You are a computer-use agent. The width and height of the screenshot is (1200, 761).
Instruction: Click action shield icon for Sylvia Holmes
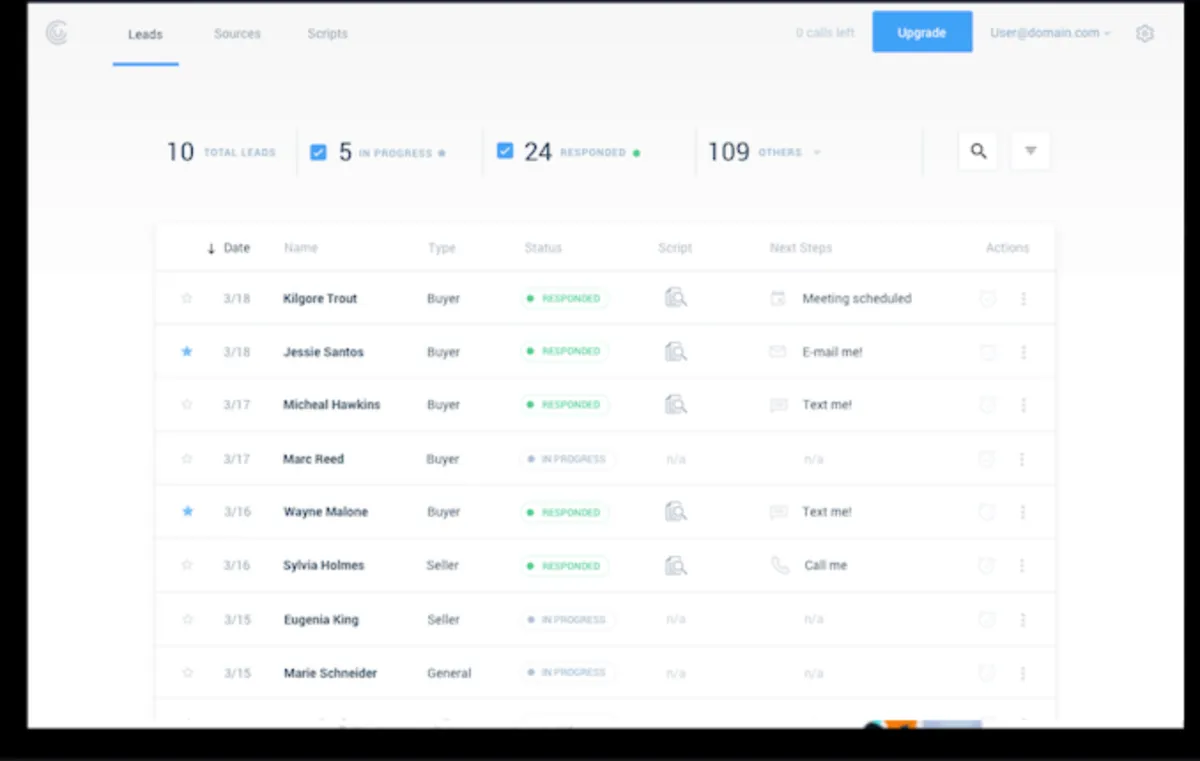tap(987, 565)
